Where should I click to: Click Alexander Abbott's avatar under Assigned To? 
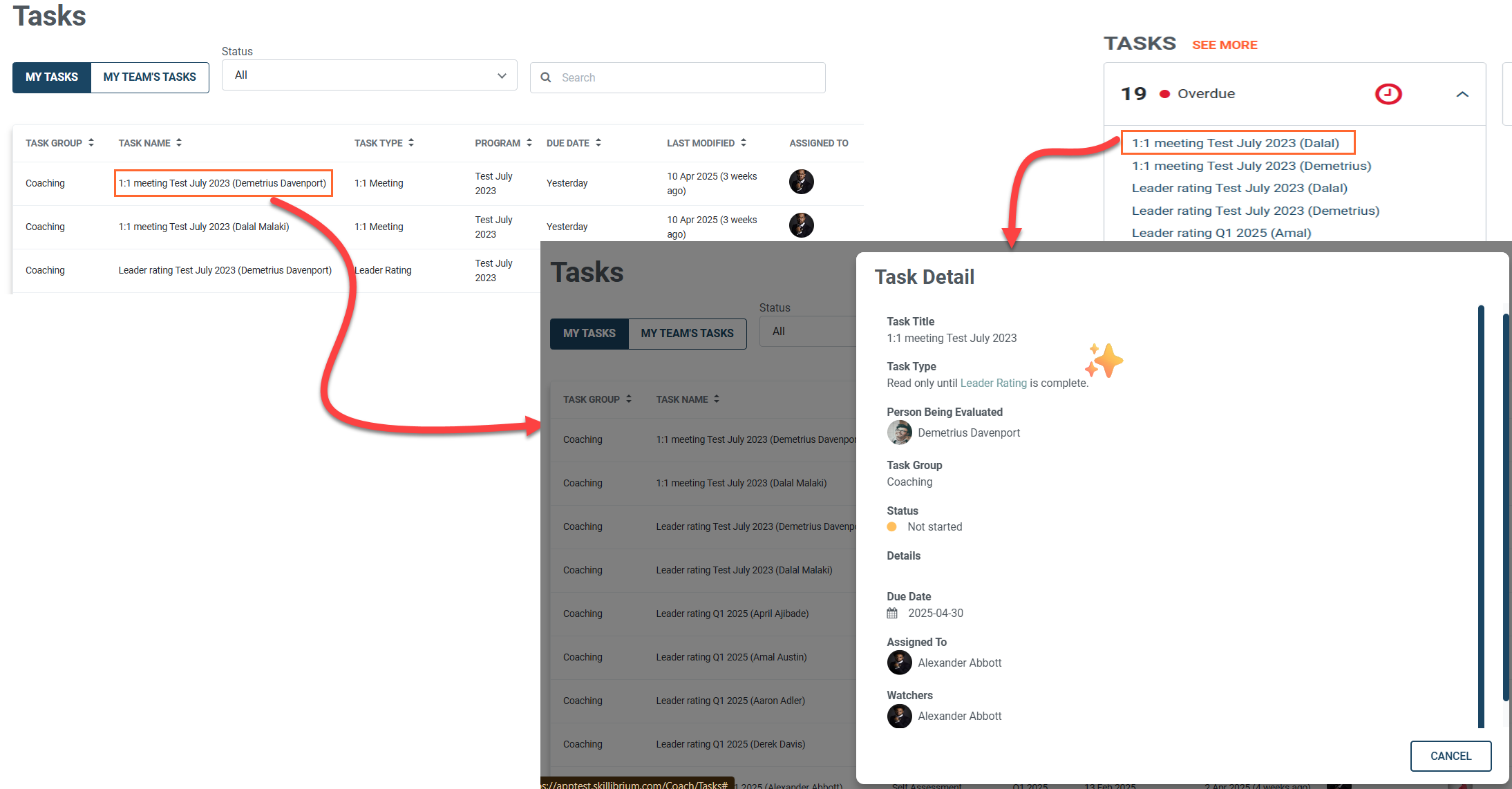pos(899,663)
